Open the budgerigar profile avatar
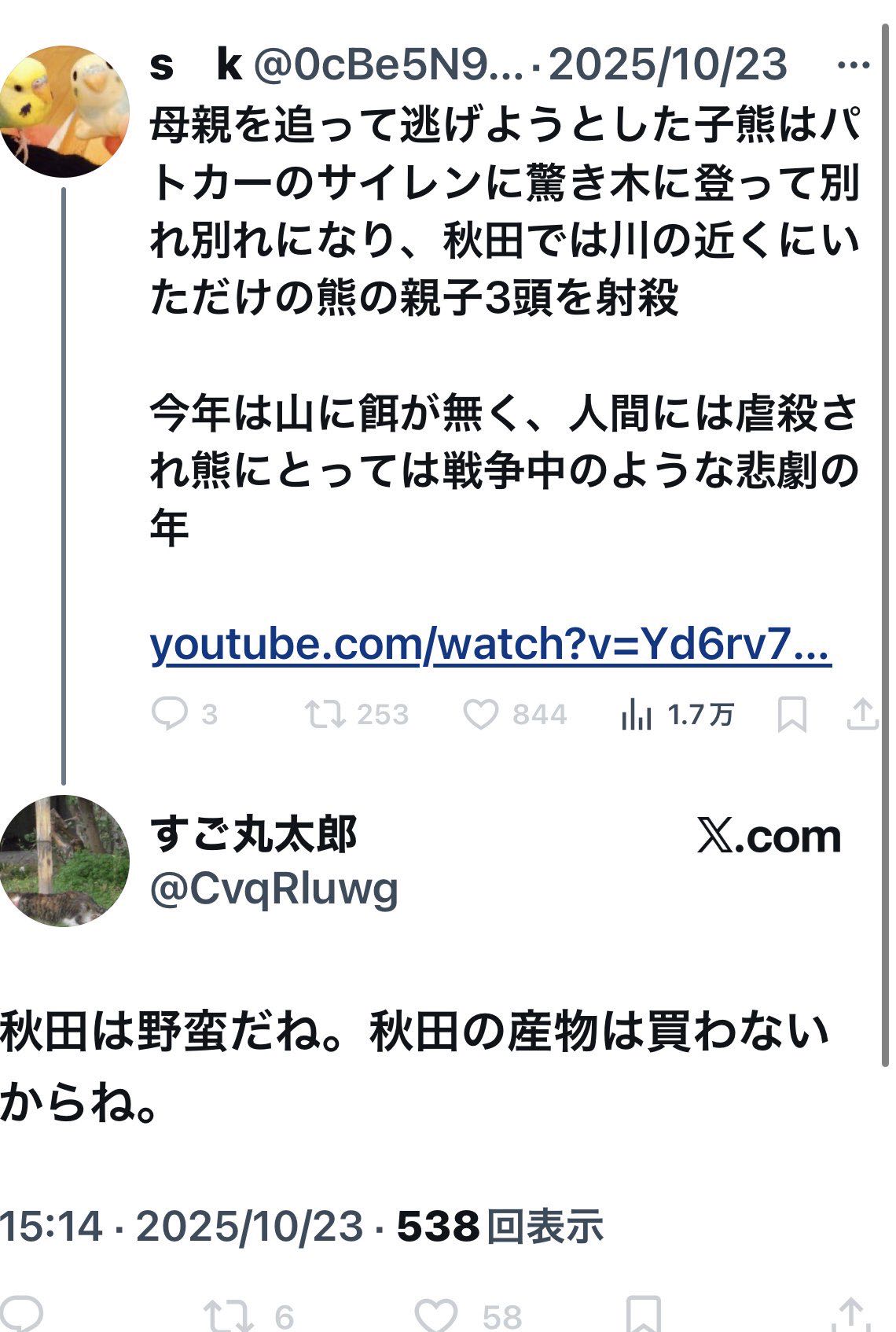 point(64,109)
